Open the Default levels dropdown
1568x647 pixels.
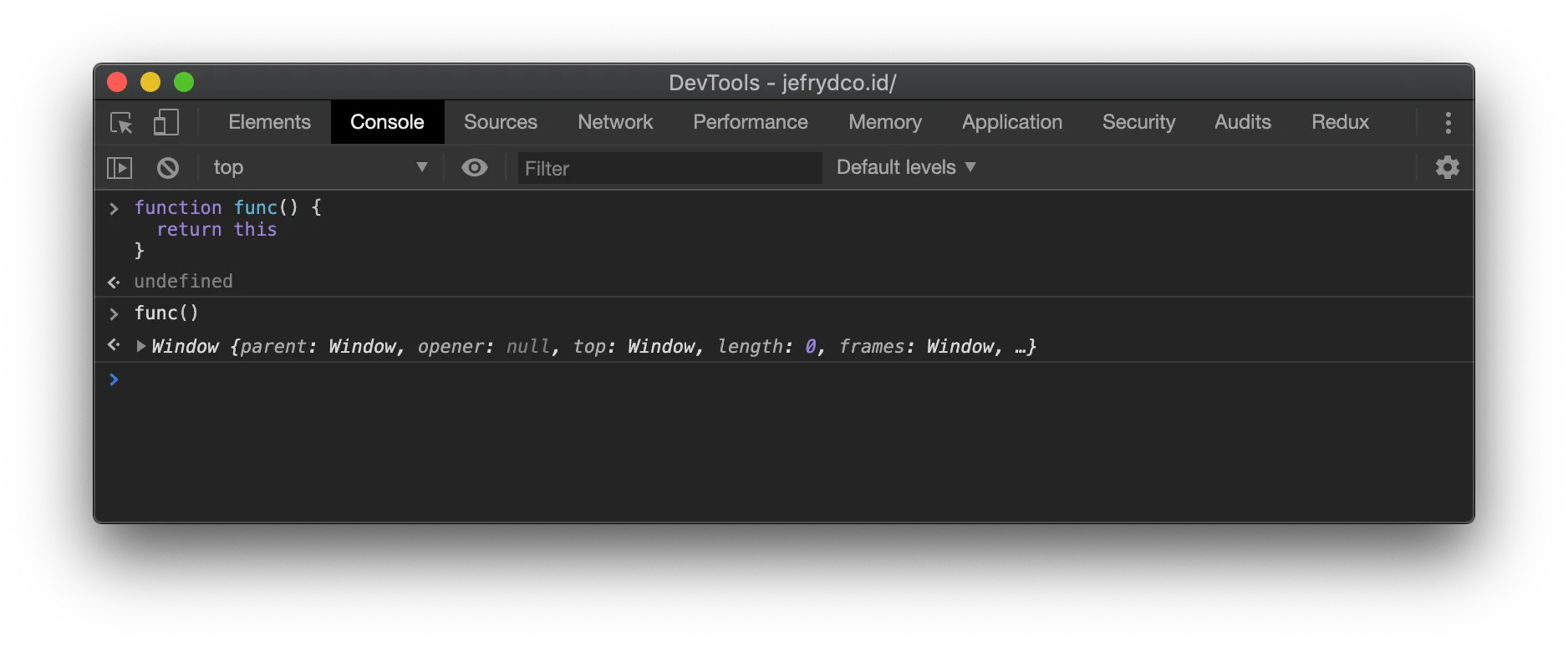click(x=906, y=168)
